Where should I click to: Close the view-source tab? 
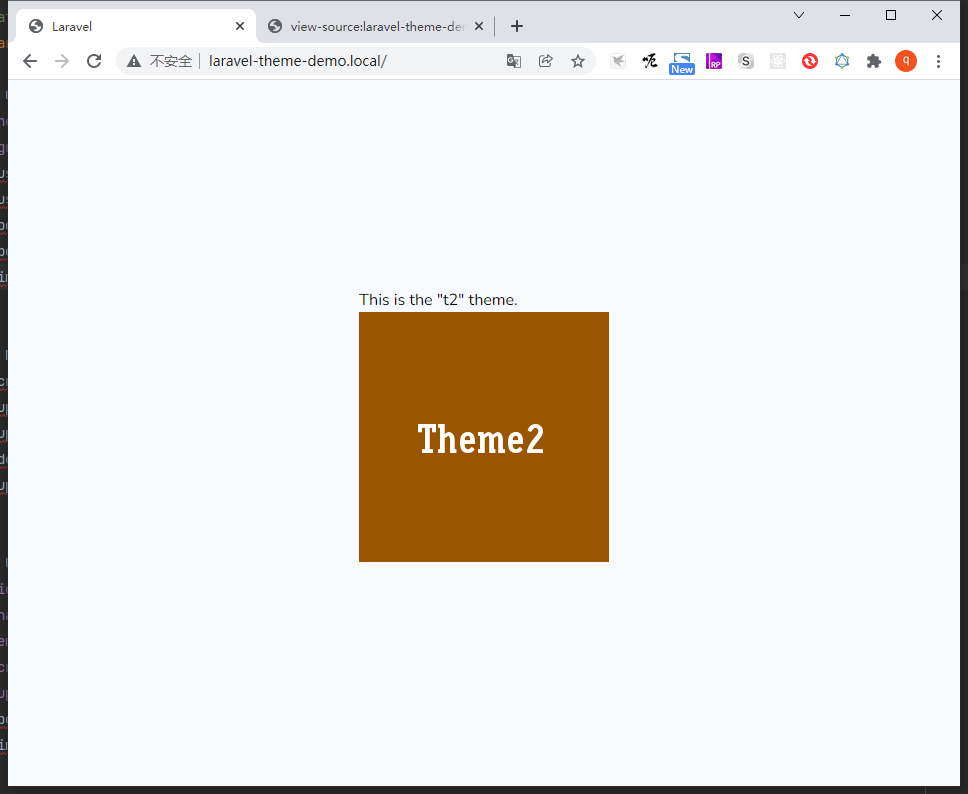[x=479, y=27]
